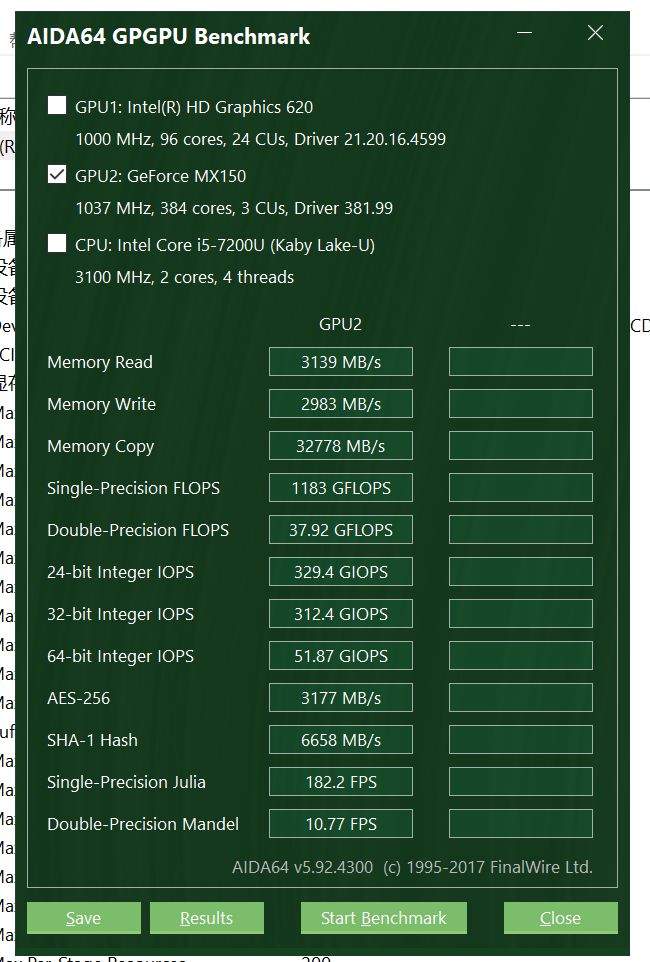Click the SHA-1 Hash label
650x962 pixels.
pos(93,740)
